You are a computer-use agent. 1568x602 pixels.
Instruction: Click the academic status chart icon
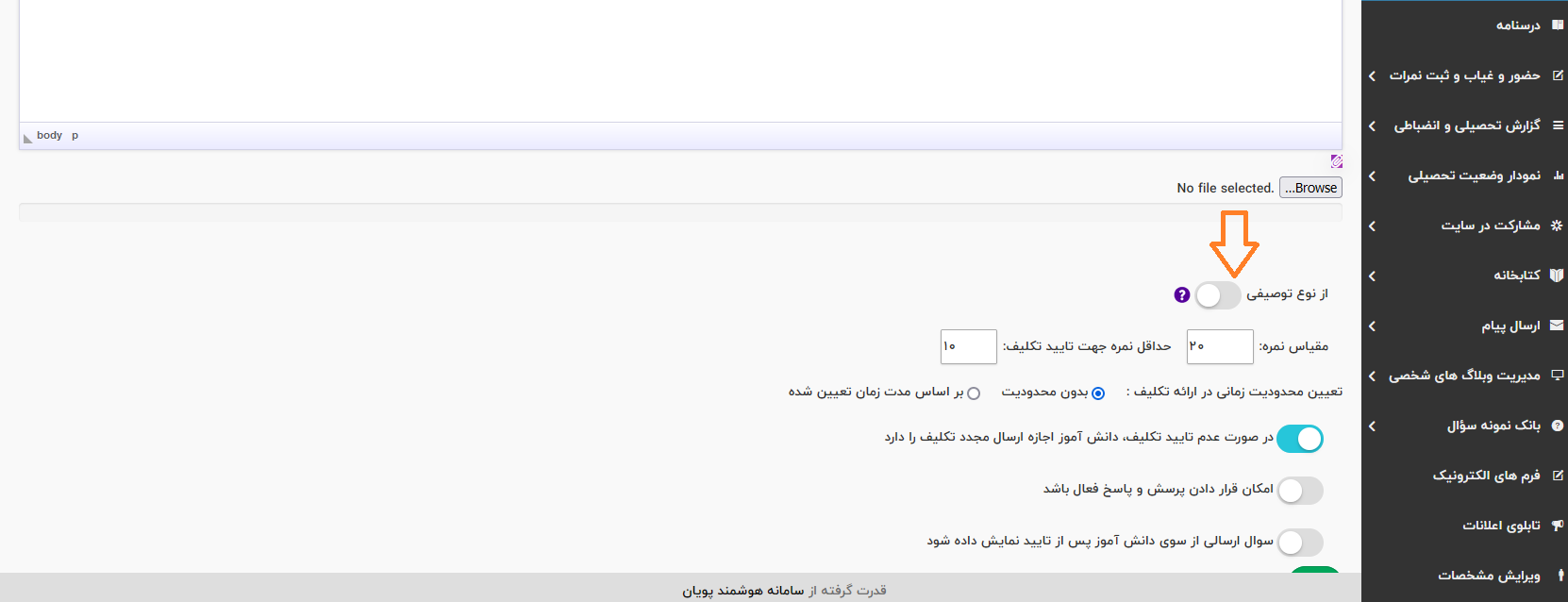[x=1558, y=176]
